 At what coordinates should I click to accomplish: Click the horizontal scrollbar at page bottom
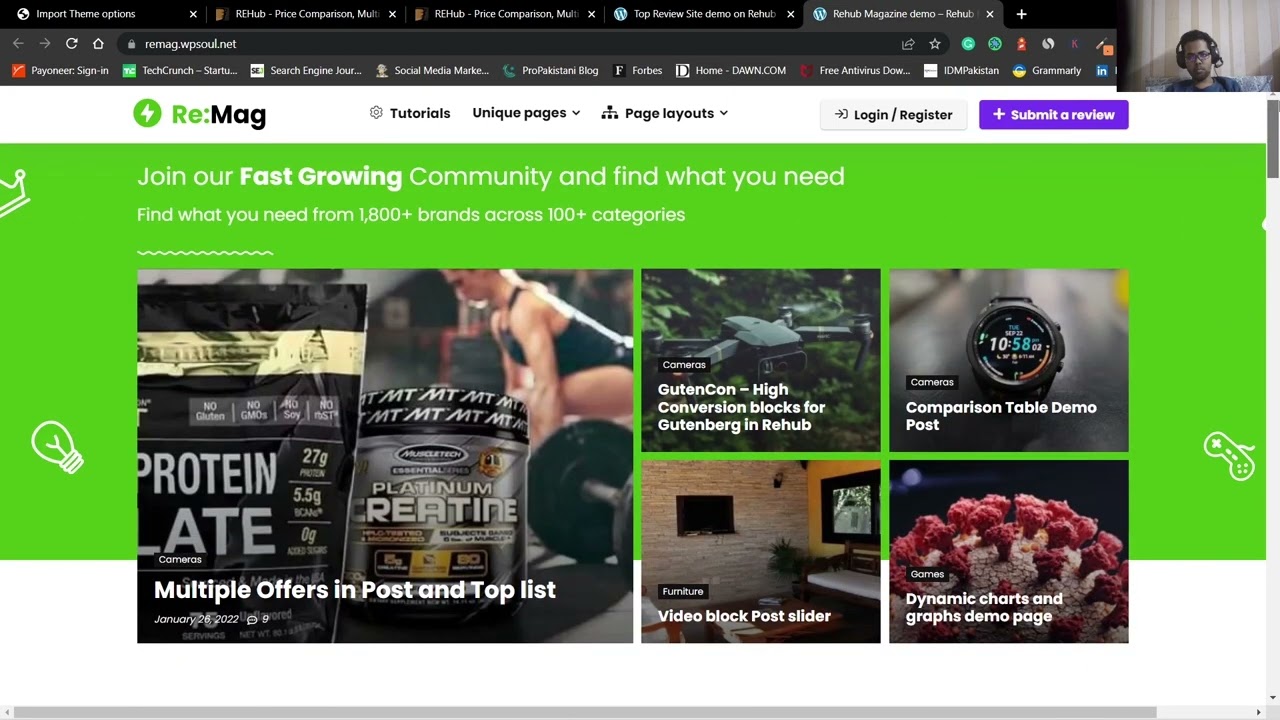[x=584, y=712]
